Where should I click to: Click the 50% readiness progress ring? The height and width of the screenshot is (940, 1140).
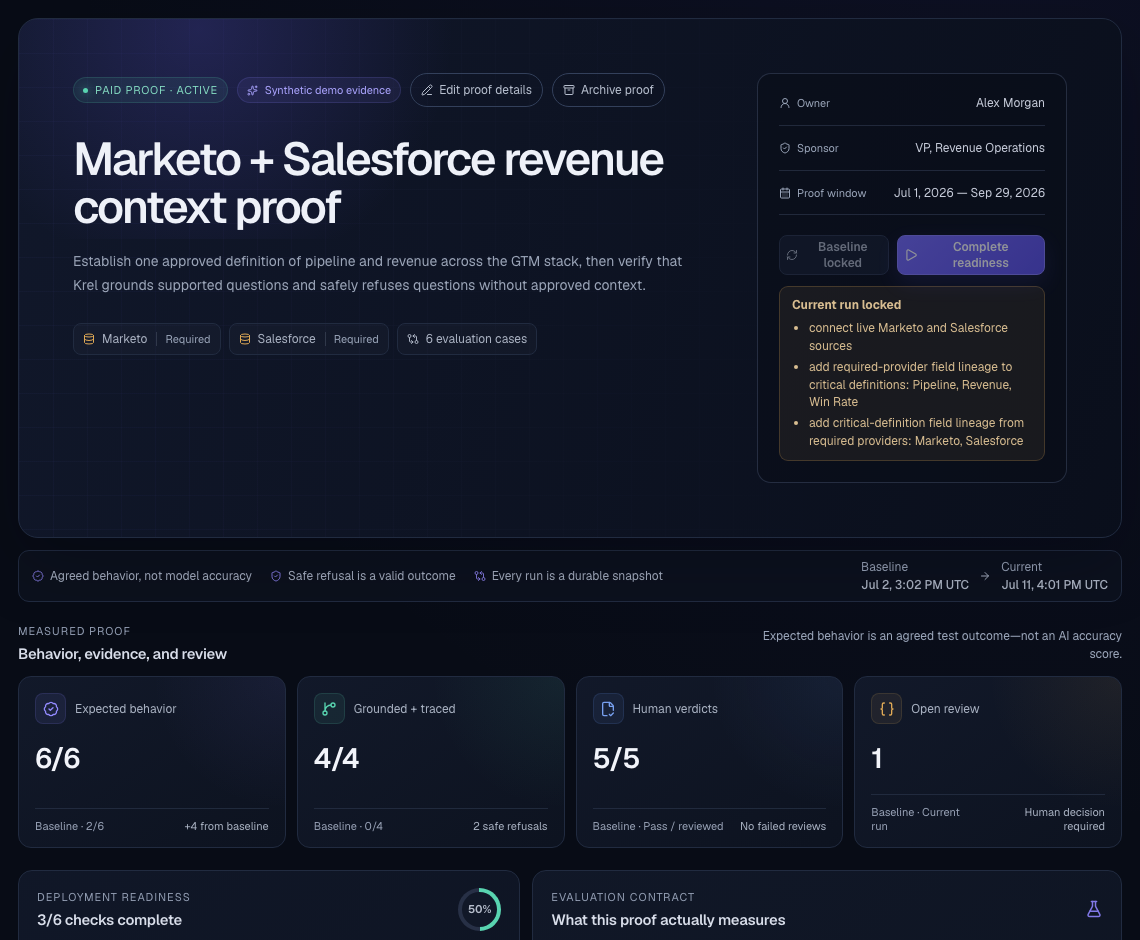pos(480,909)
